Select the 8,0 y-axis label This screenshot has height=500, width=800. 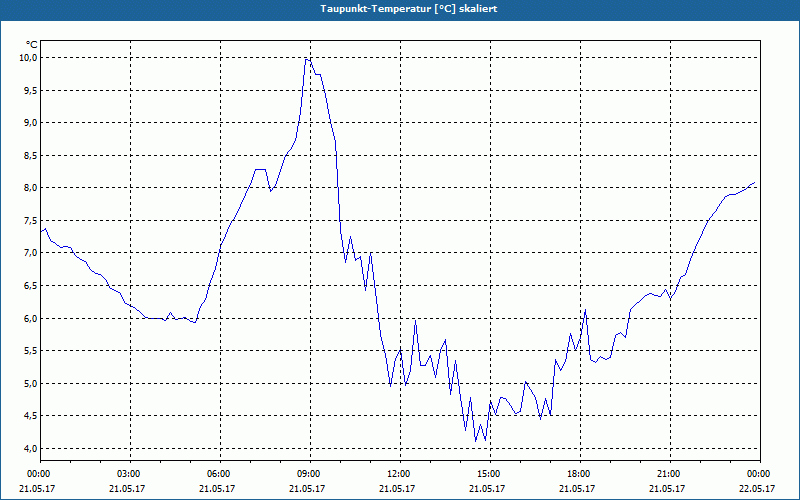click(x=31, y=188)
